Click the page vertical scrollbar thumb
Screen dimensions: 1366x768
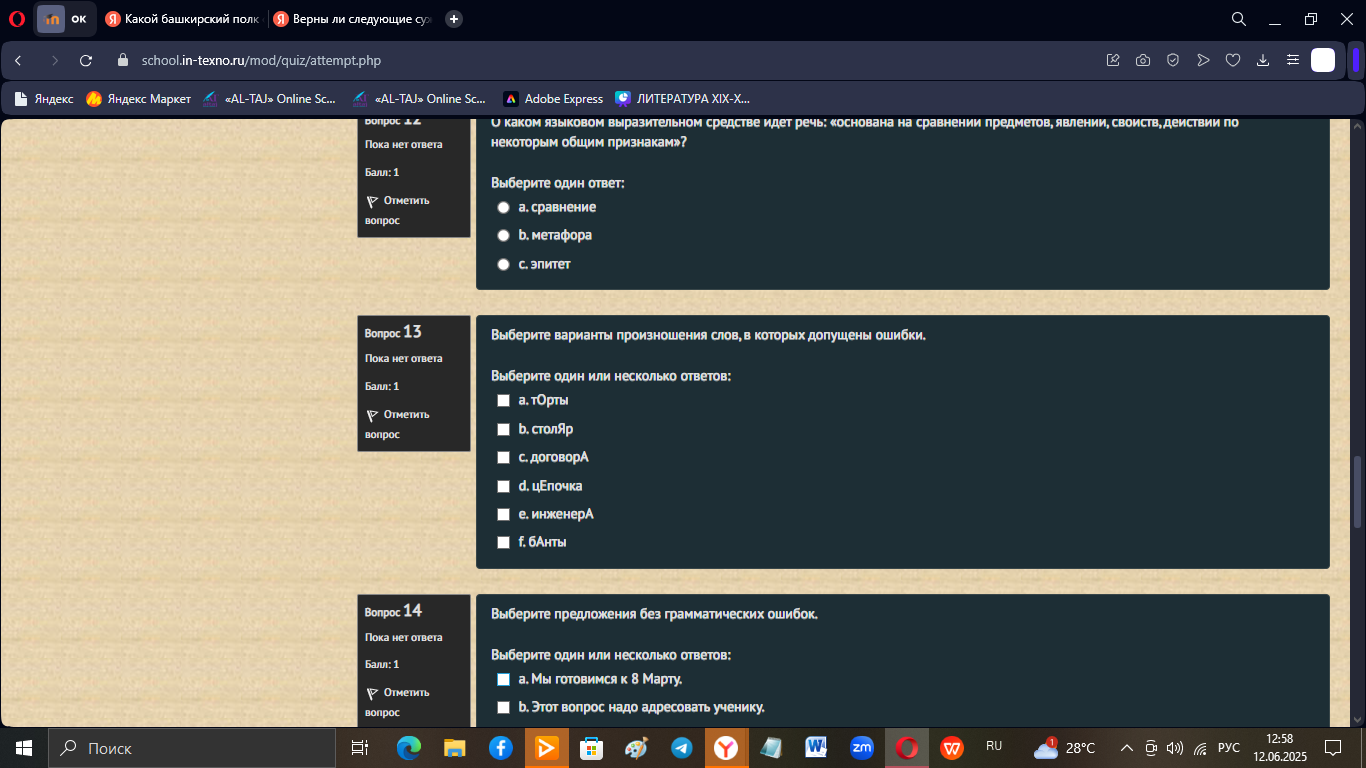click(1357, 491)
